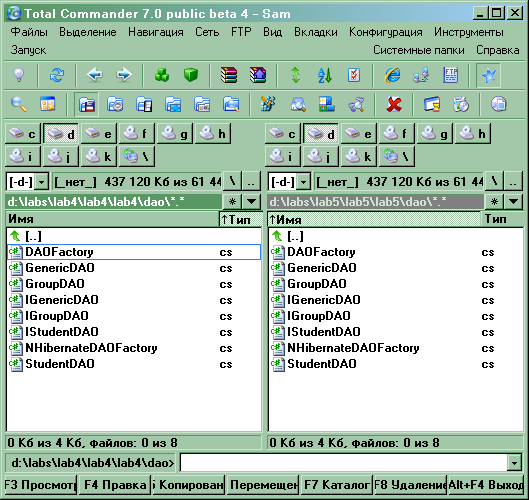529x500 pixels.
Task: Click the highlighted folder view icon with red bar
Action: click(x=86, y=104)
